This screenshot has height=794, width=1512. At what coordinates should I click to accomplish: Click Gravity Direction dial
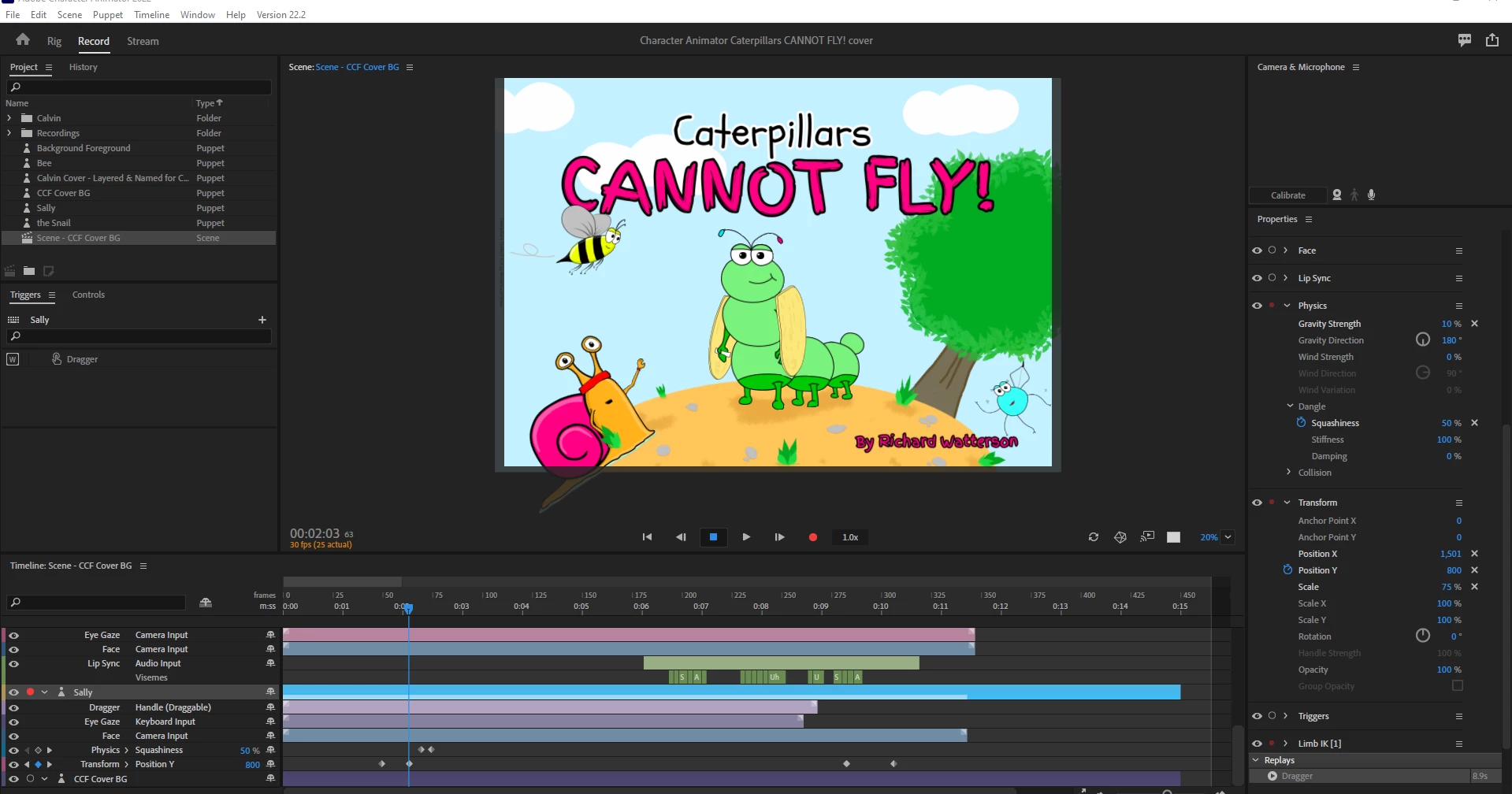click(1423, 339)
